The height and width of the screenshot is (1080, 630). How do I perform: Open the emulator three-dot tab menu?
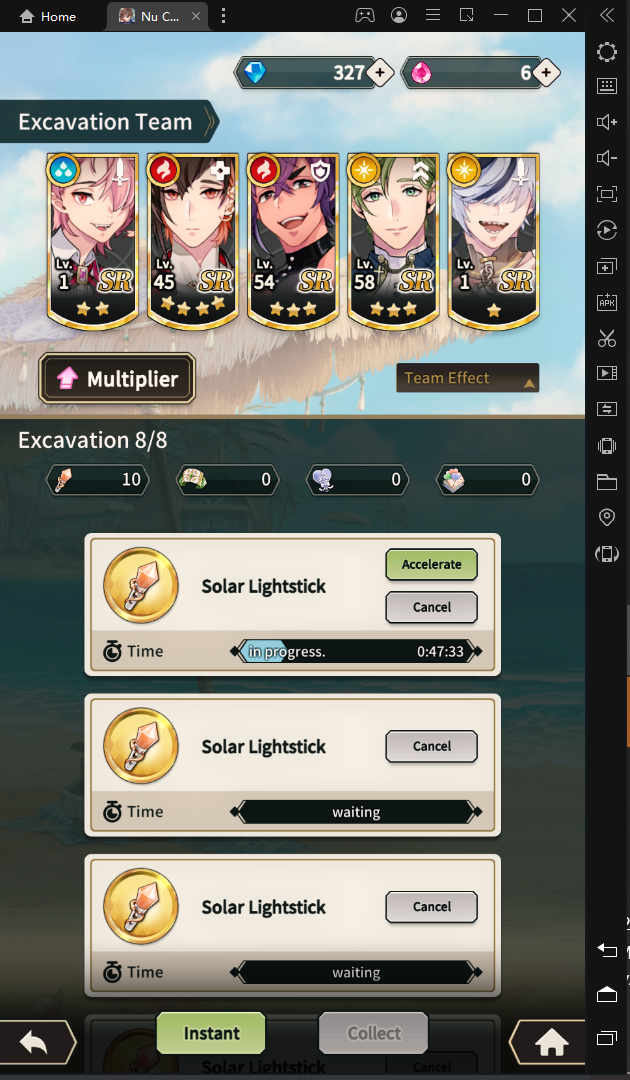click(x=223, y=16)
